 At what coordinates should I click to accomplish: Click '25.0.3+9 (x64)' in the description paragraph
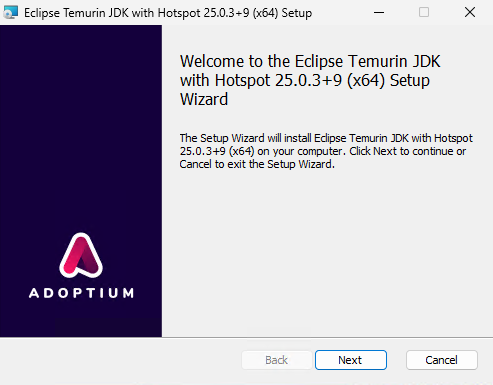pos(217,151)
